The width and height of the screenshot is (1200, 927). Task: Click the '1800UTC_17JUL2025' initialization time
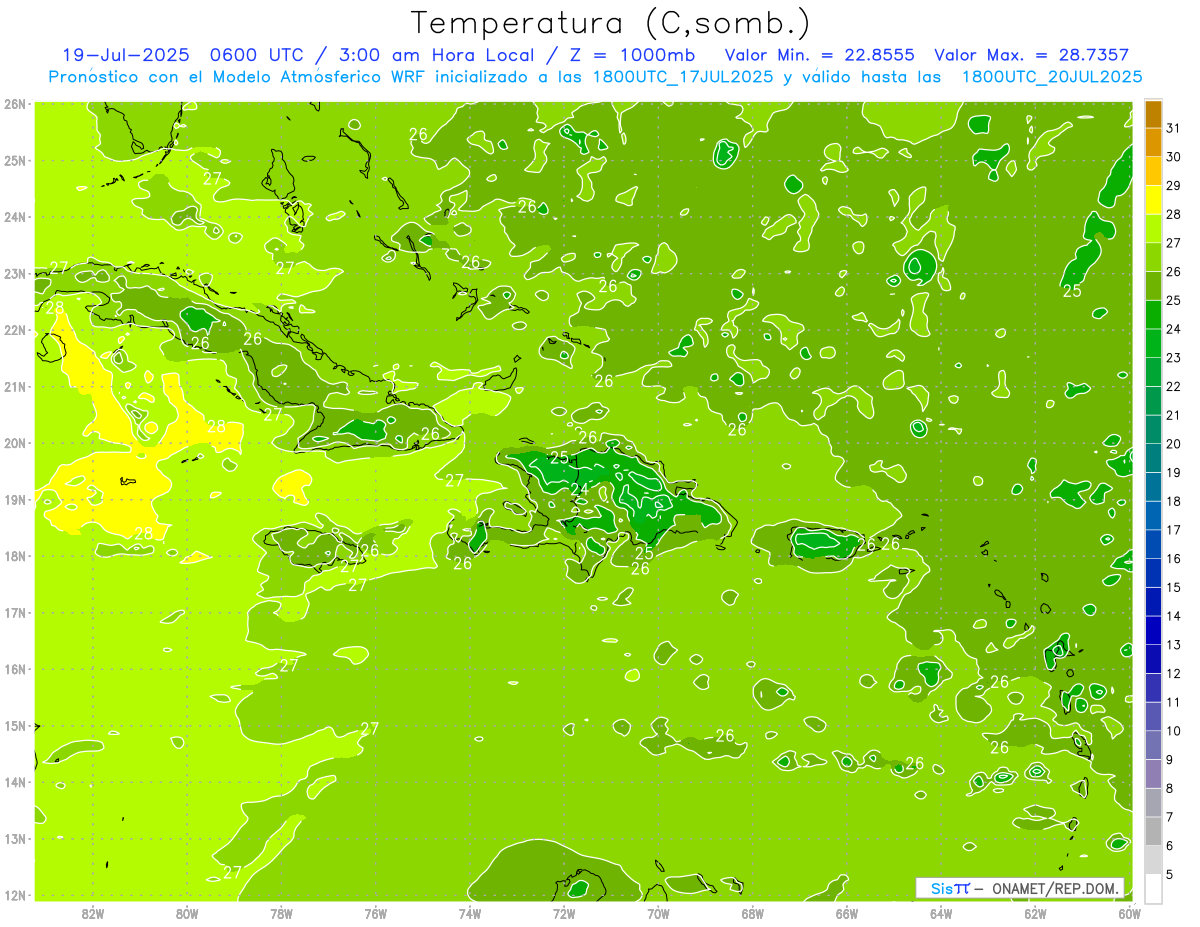click(x=683, y=76)
